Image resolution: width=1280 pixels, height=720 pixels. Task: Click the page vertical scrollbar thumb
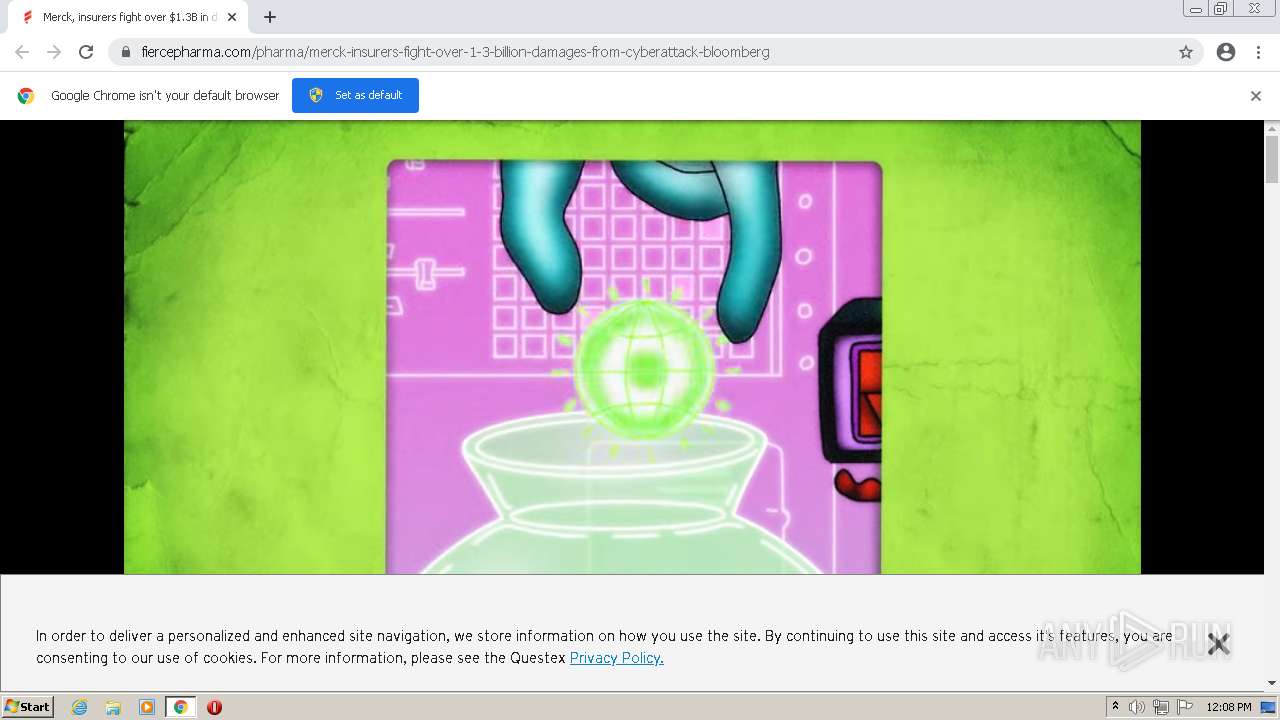click(1272, 160)
